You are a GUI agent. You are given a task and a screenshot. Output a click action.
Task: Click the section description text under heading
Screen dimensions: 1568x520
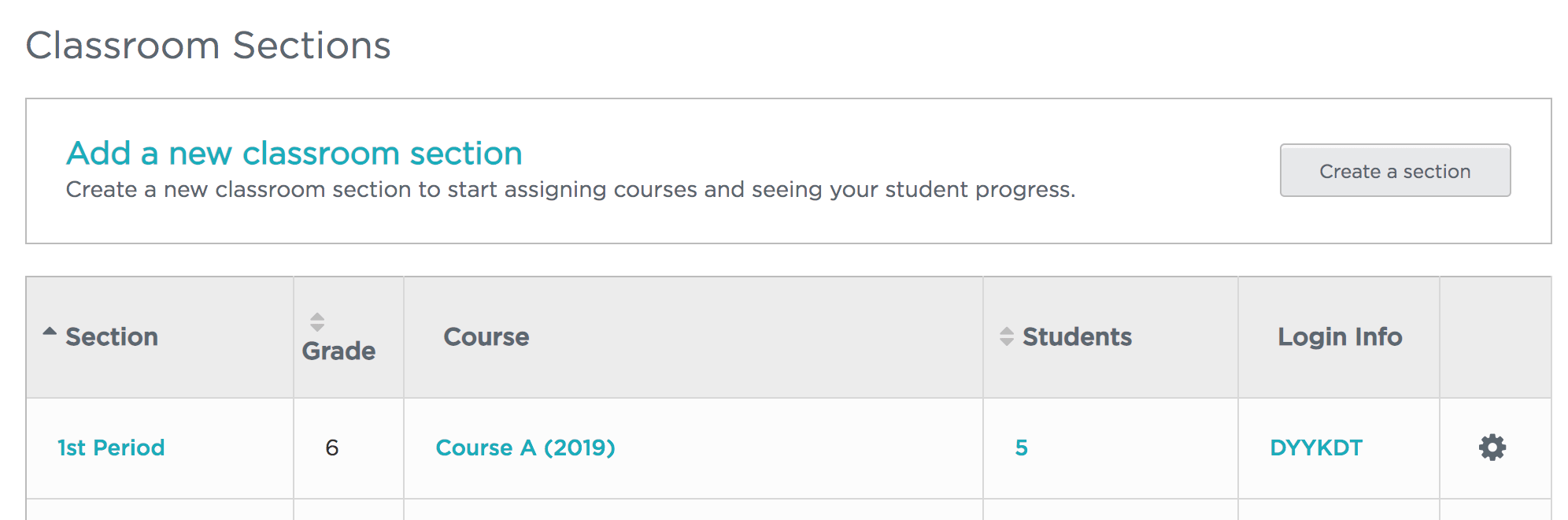point(570,190)
